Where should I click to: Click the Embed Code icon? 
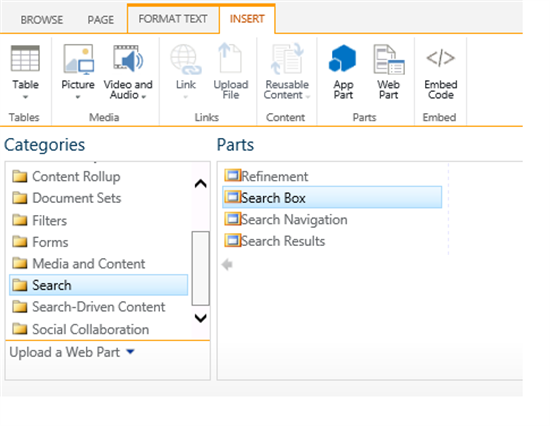pyautogui.click(x=441, y=58)
